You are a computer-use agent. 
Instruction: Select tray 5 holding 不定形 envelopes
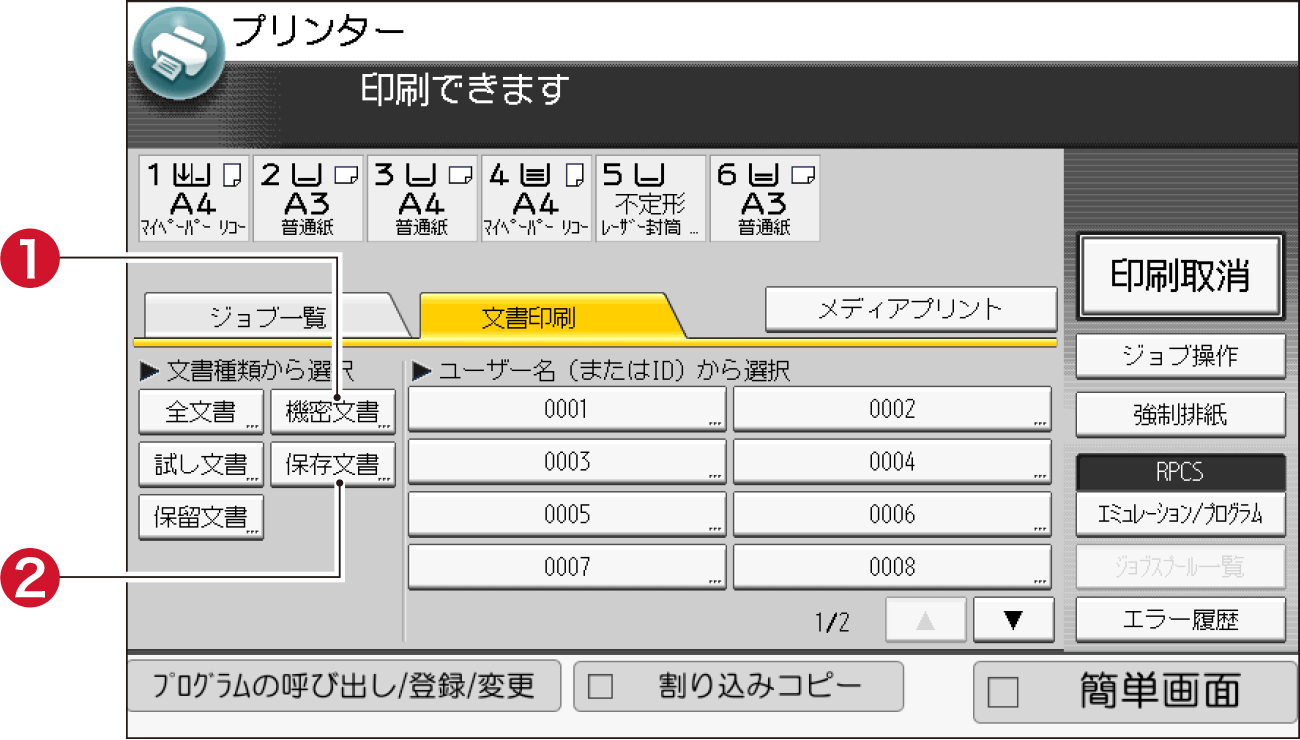pos(649,198)
